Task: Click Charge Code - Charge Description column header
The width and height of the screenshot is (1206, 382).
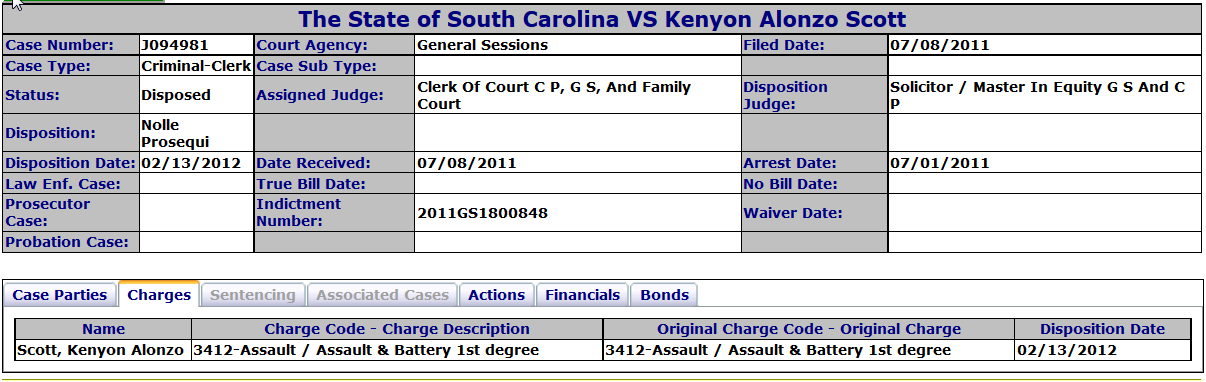Action: coord(397,329)
